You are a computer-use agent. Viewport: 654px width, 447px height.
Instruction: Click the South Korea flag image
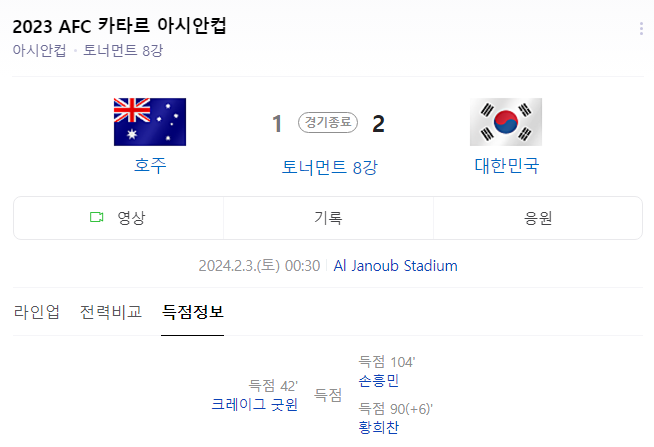tap(505, 122)
